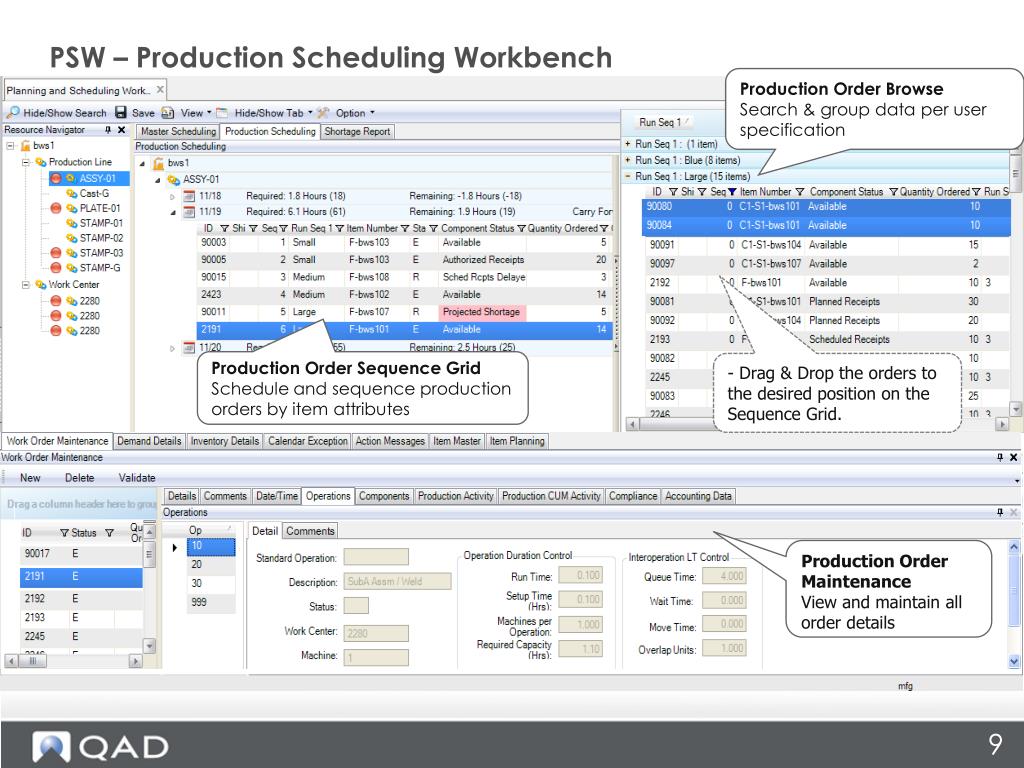Click the red status icon beside STAMP-03
The image size is (1024, 768).
(x=56, y=253)
